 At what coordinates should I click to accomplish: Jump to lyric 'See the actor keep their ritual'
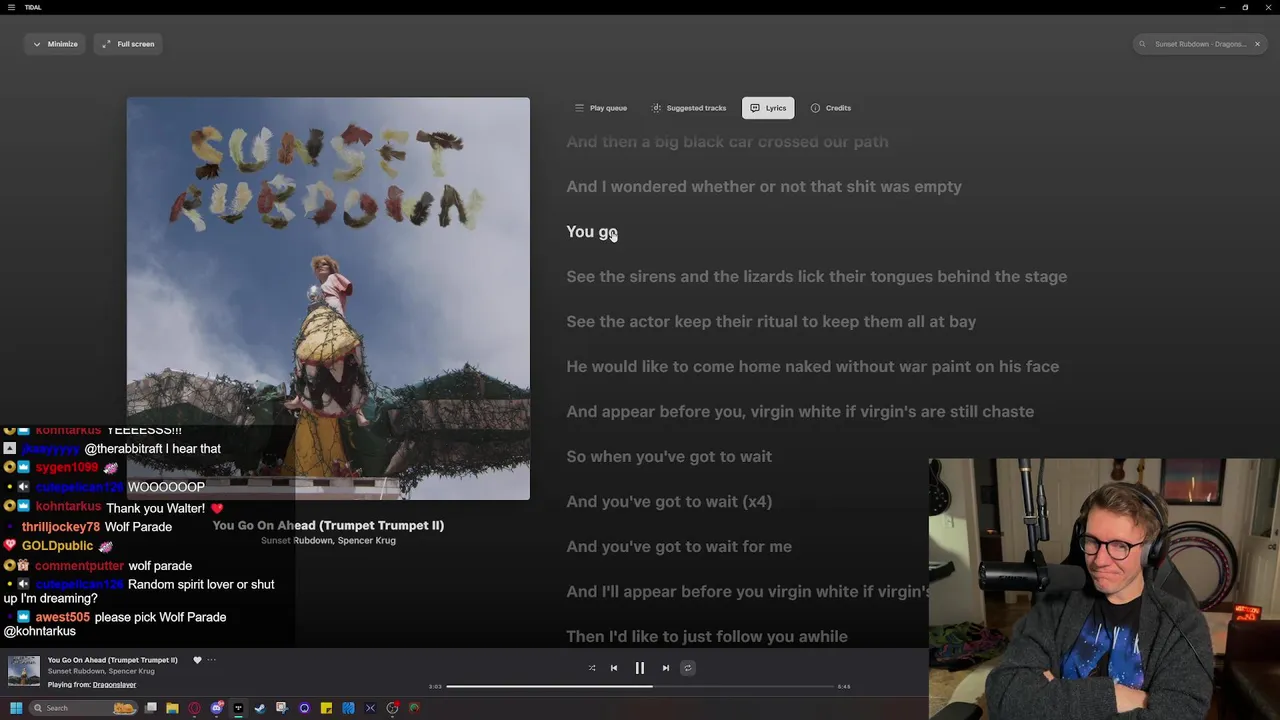771,322
